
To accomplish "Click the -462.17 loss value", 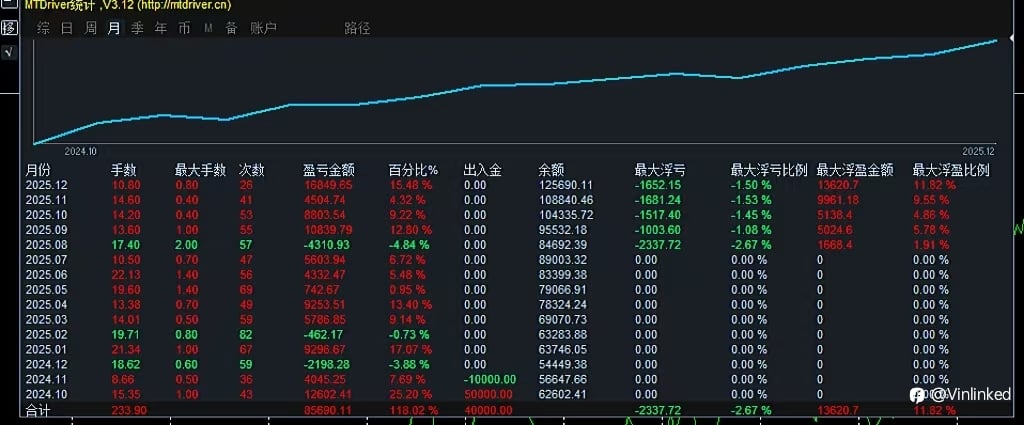I will [x=324, y=335].
